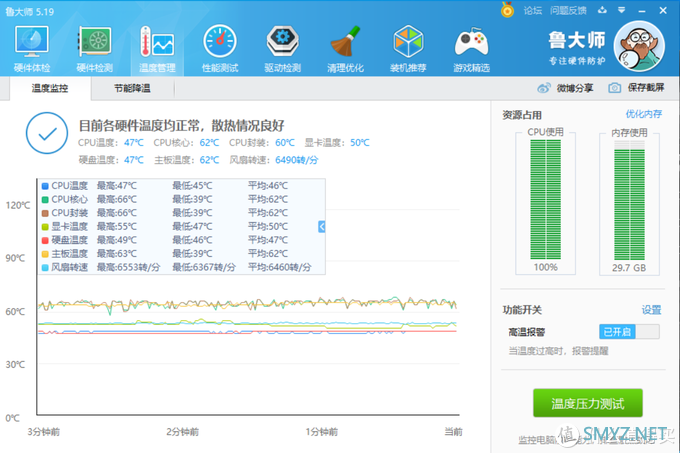Click the skin/tray icon next to 问题反馈

[x=602, y=10]
